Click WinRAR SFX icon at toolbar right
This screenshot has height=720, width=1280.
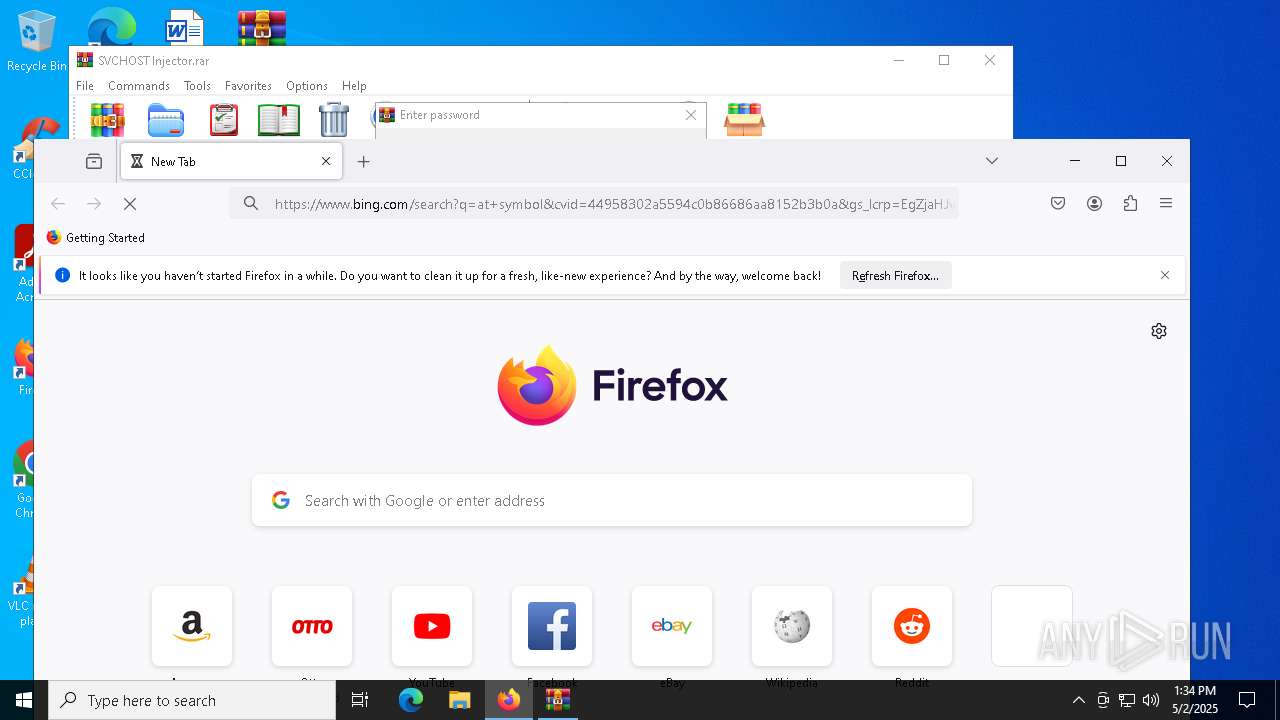[x=744, y=120]
